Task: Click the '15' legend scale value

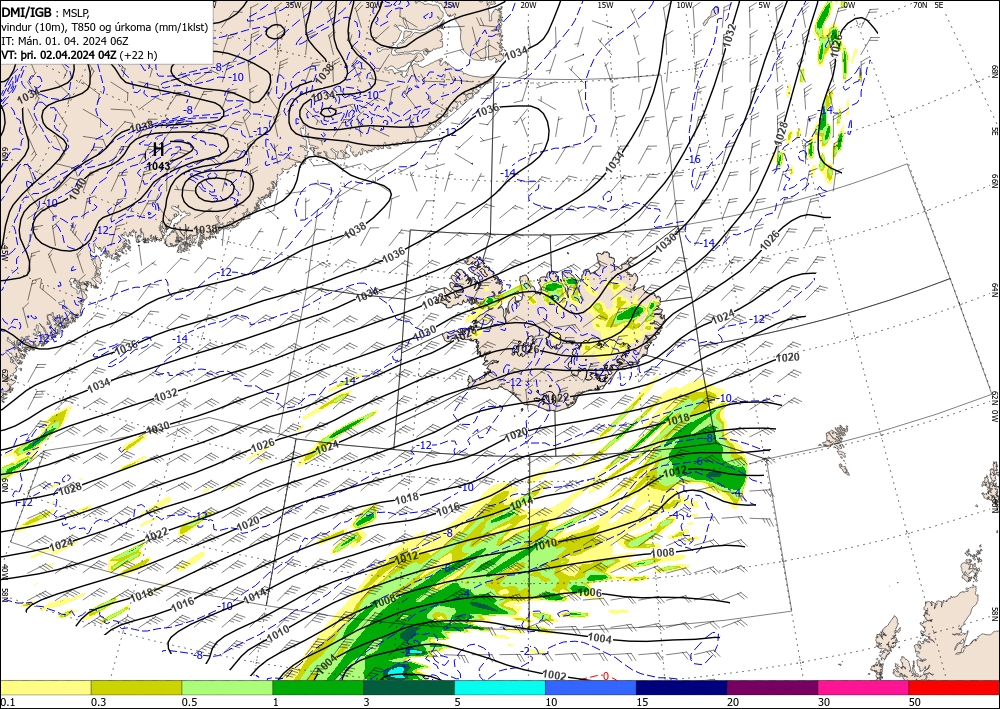Action: pyautogui.click(x=642, y=702)
